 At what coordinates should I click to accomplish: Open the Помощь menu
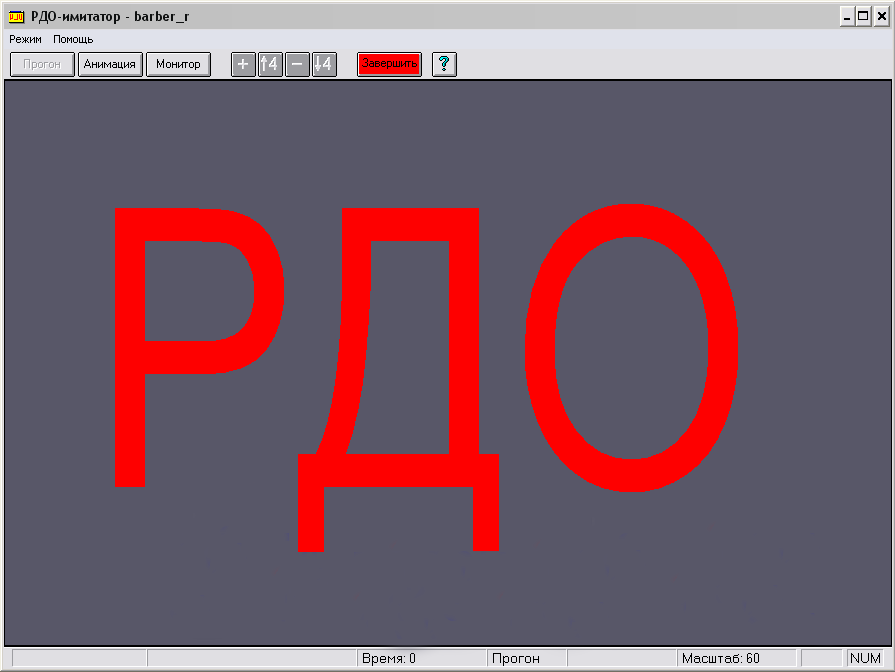pyautogui.click(x=73, y=39)
